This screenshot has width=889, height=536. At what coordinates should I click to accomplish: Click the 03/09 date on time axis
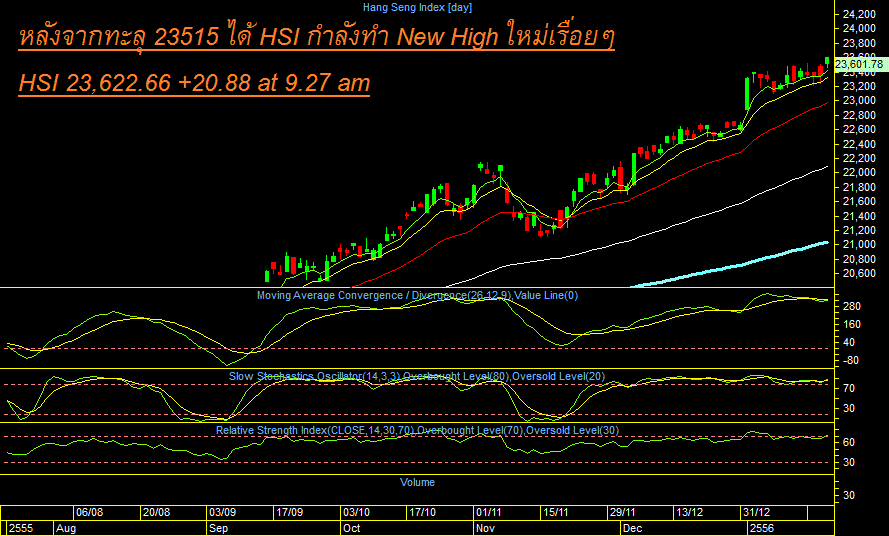pos(223,512)
